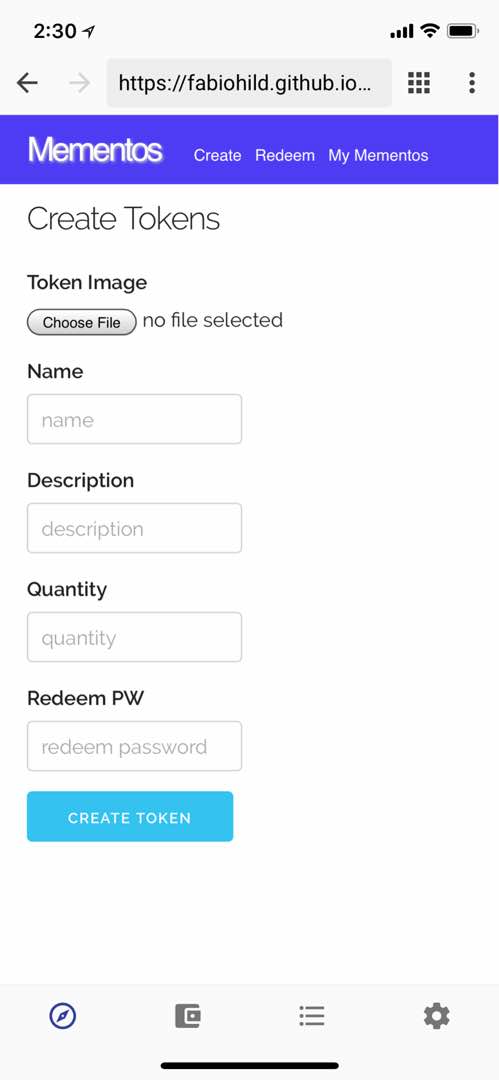Focus the description input field
The height and width of the screenshot is (1080, 499).
134,528
